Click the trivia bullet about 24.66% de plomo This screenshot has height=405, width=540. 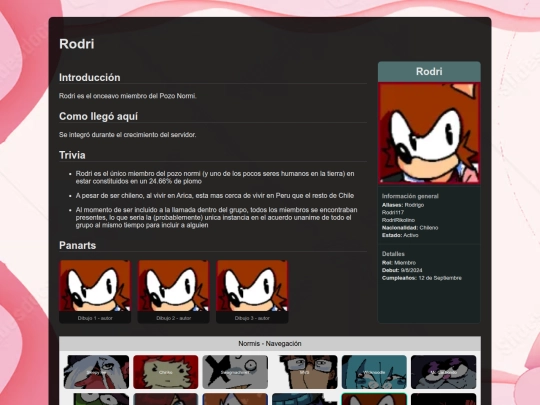tap(215, 177)
